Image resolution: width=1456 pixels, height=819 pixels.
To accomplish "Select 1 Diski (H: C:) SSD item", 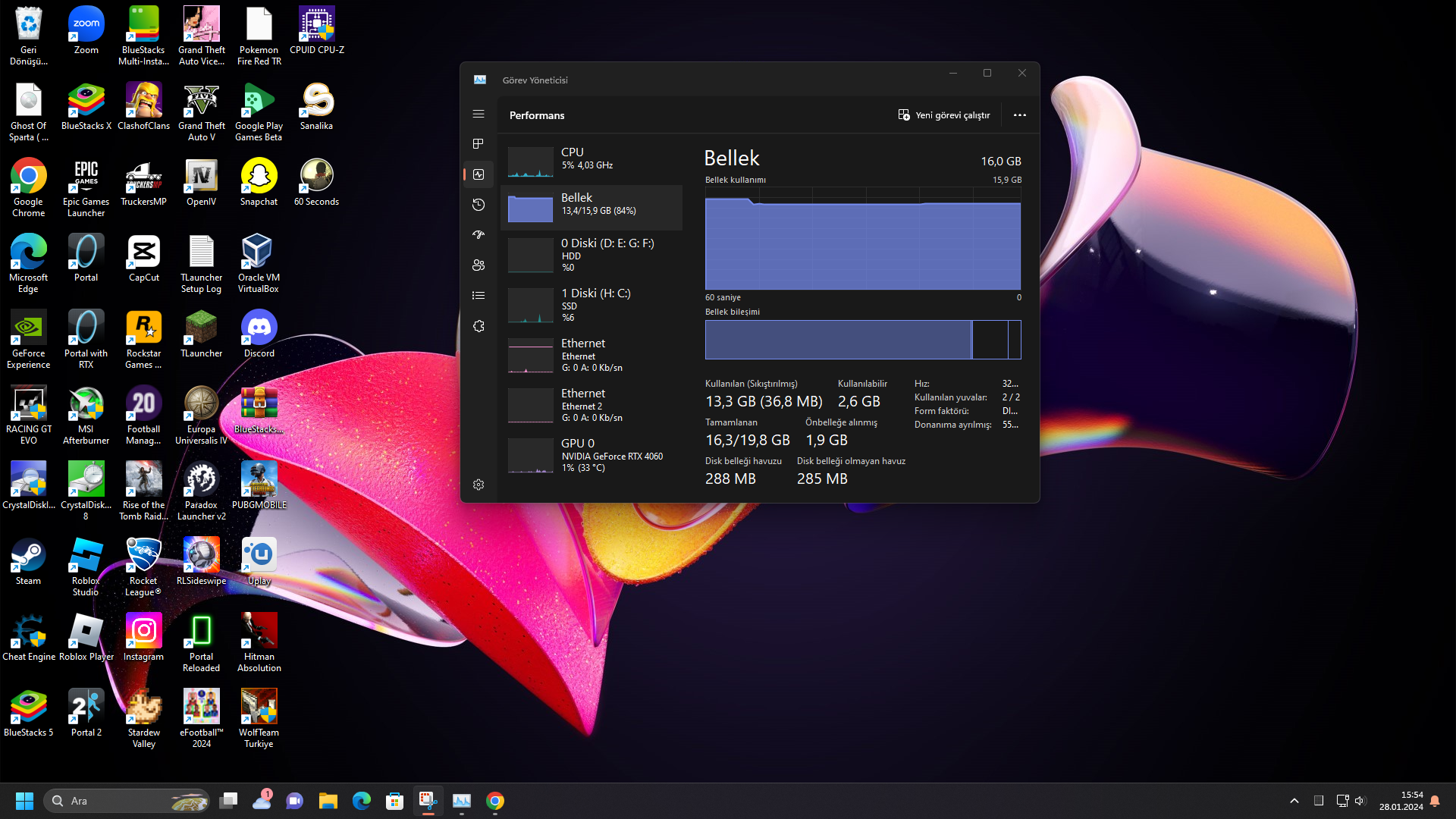I will [x=591, y=304].
